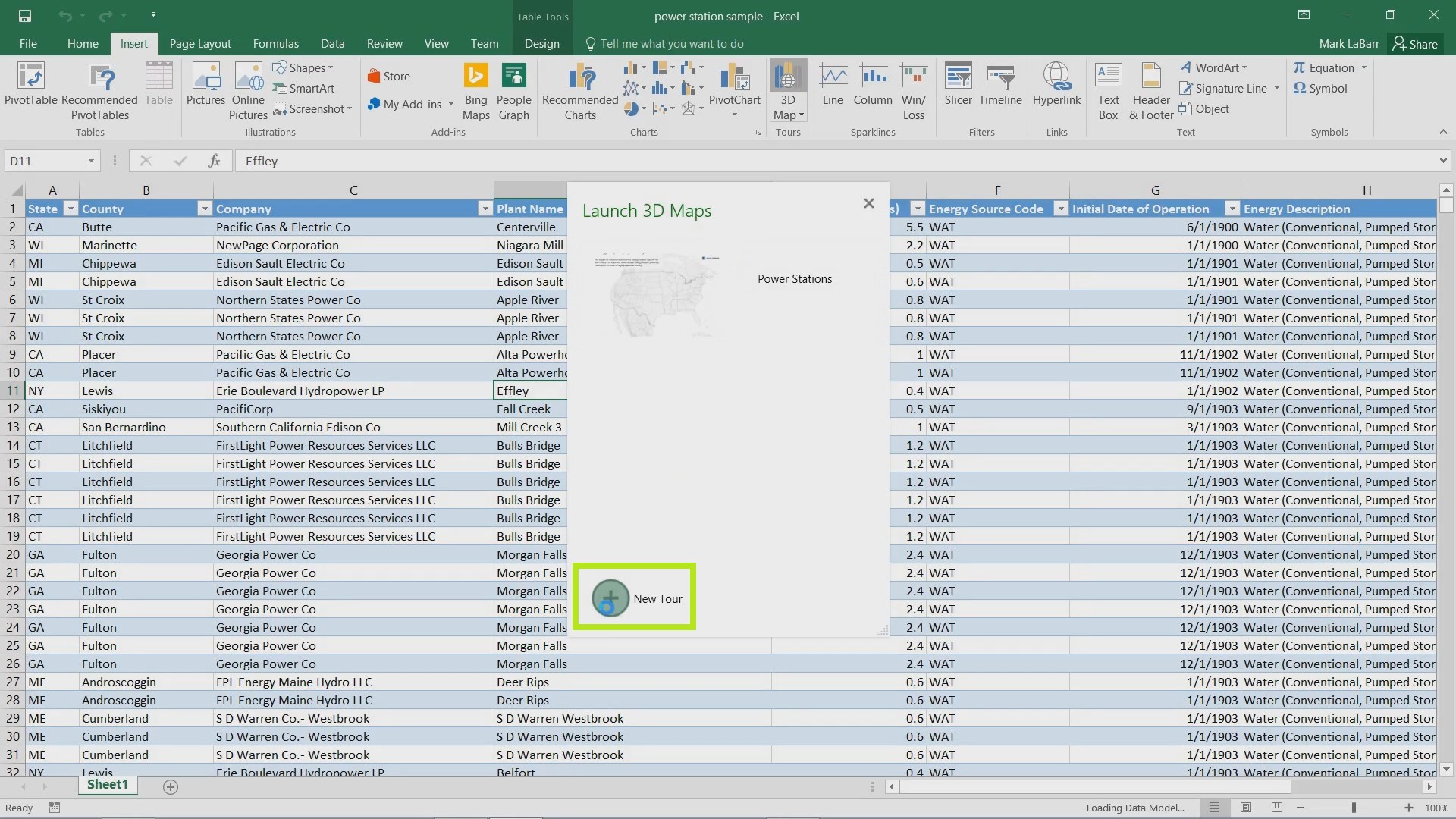
Task: Add a new sheet with plus icon
Action: (x=171, y=787)
